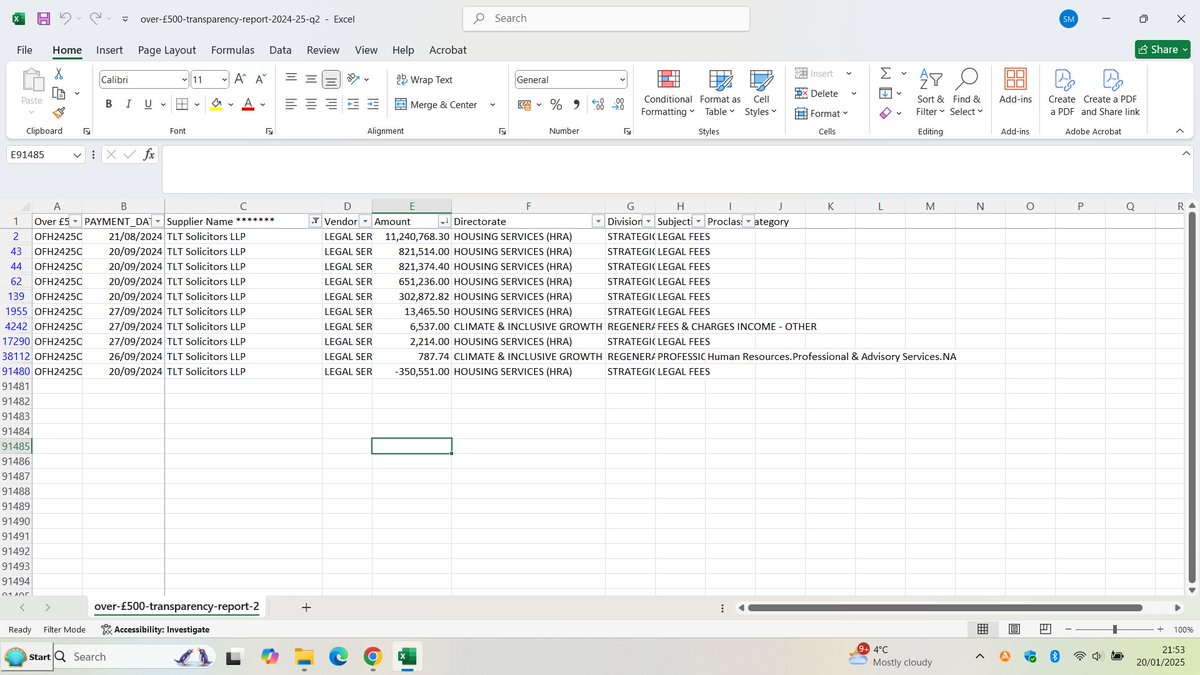Image resolution: width=1200 pixels, height=675 pixels.
Task: Click the Clear eraser icon
Action: click(885, 113)
